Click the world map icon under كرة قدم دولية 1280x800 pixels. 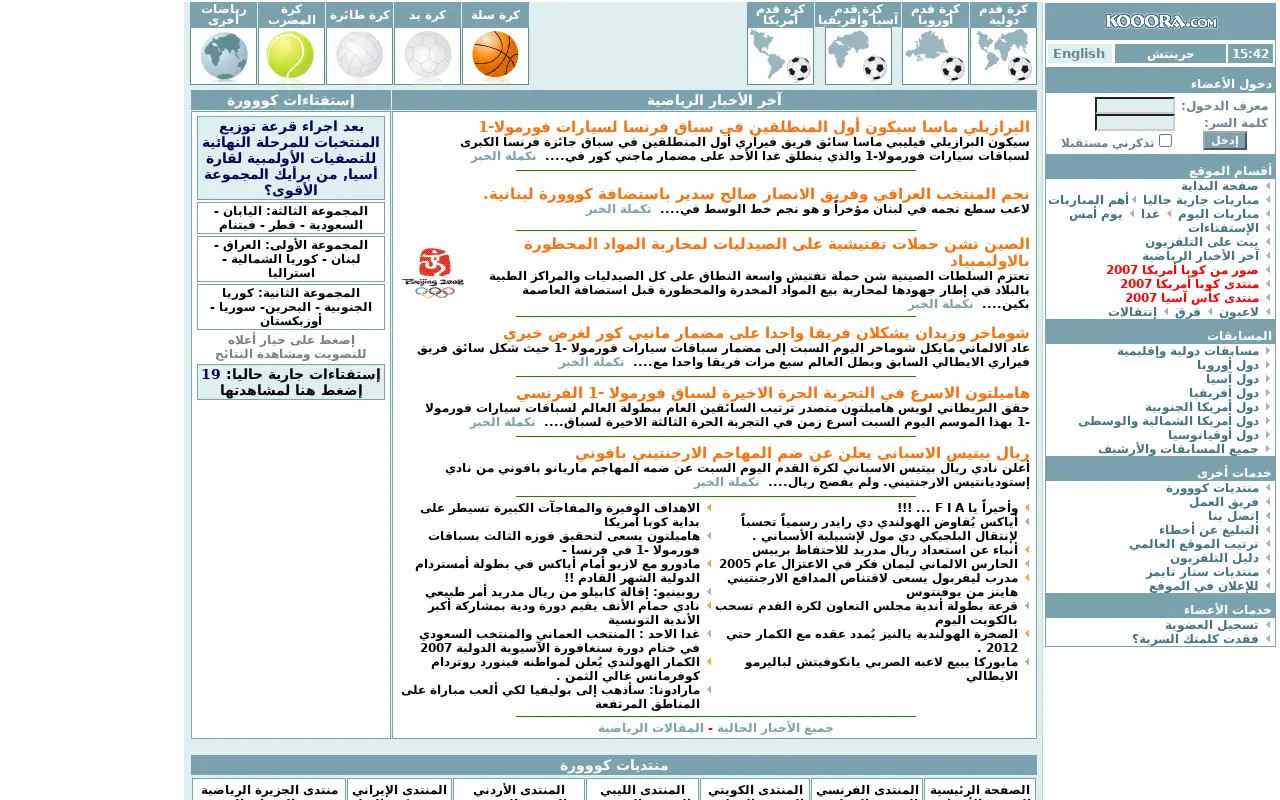pyautogui.click(x=1003, y=56)
